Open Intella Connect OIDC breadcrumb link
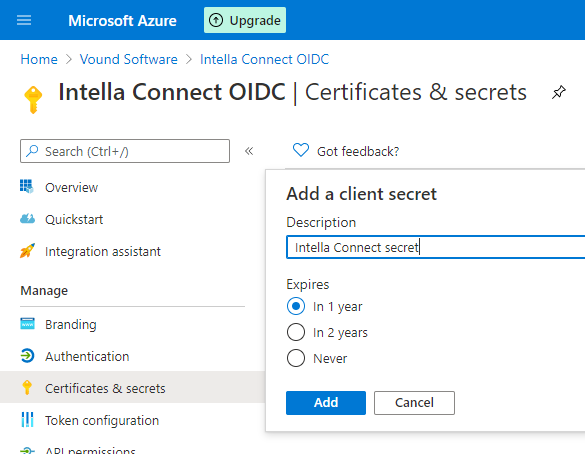The image size is (585, 454). pos(265,59)
